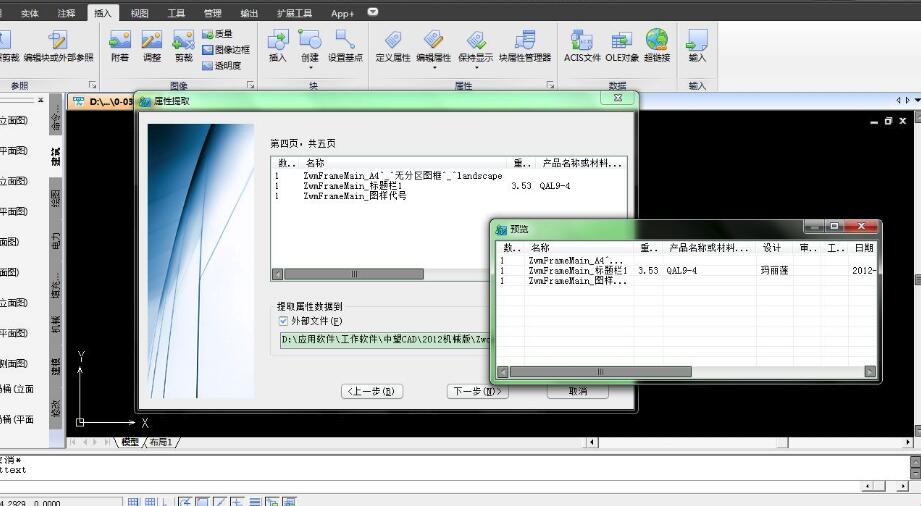Select the 插入 ribbon tab
921x506 pixels.
tap(102, 13)
